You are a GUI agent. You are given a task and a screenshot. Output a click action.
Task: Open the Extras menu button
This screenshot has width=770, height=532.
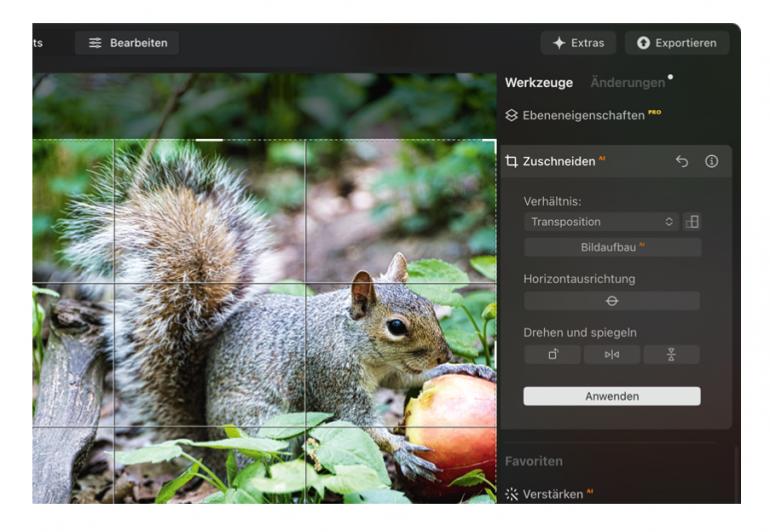coord(578,43)
